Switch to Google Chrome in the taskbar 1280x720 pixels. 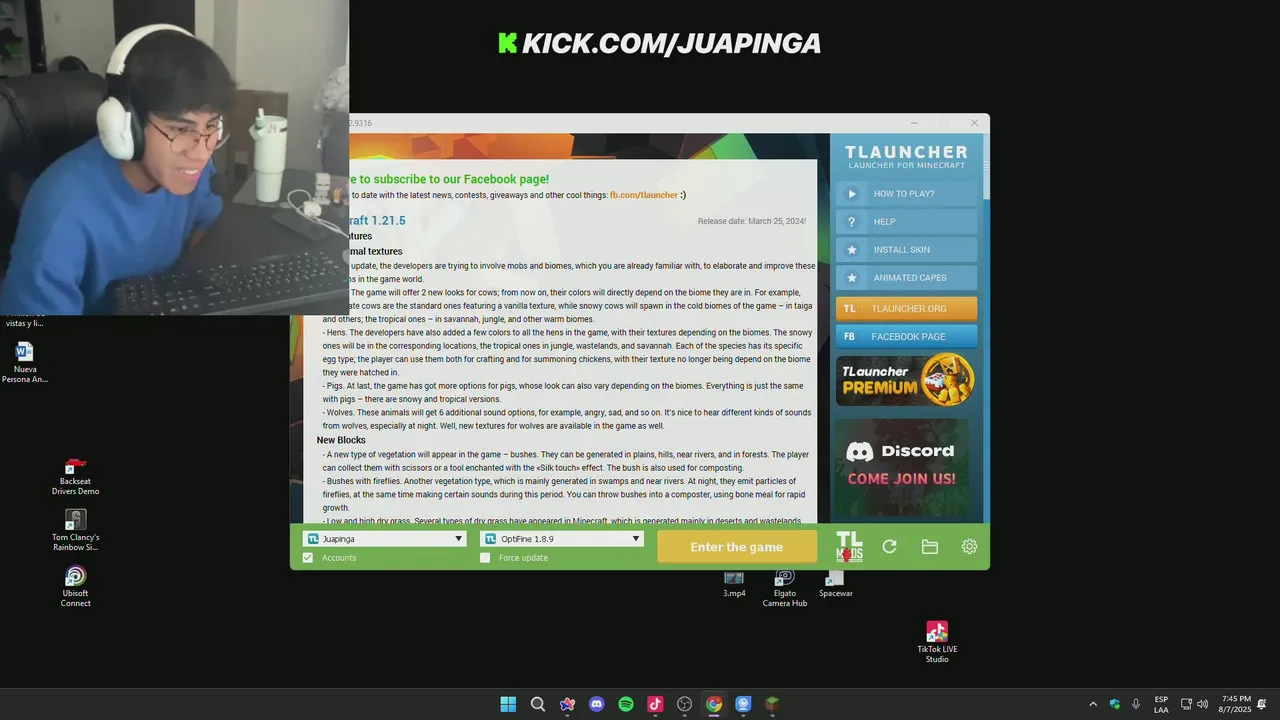pos(714,704)
